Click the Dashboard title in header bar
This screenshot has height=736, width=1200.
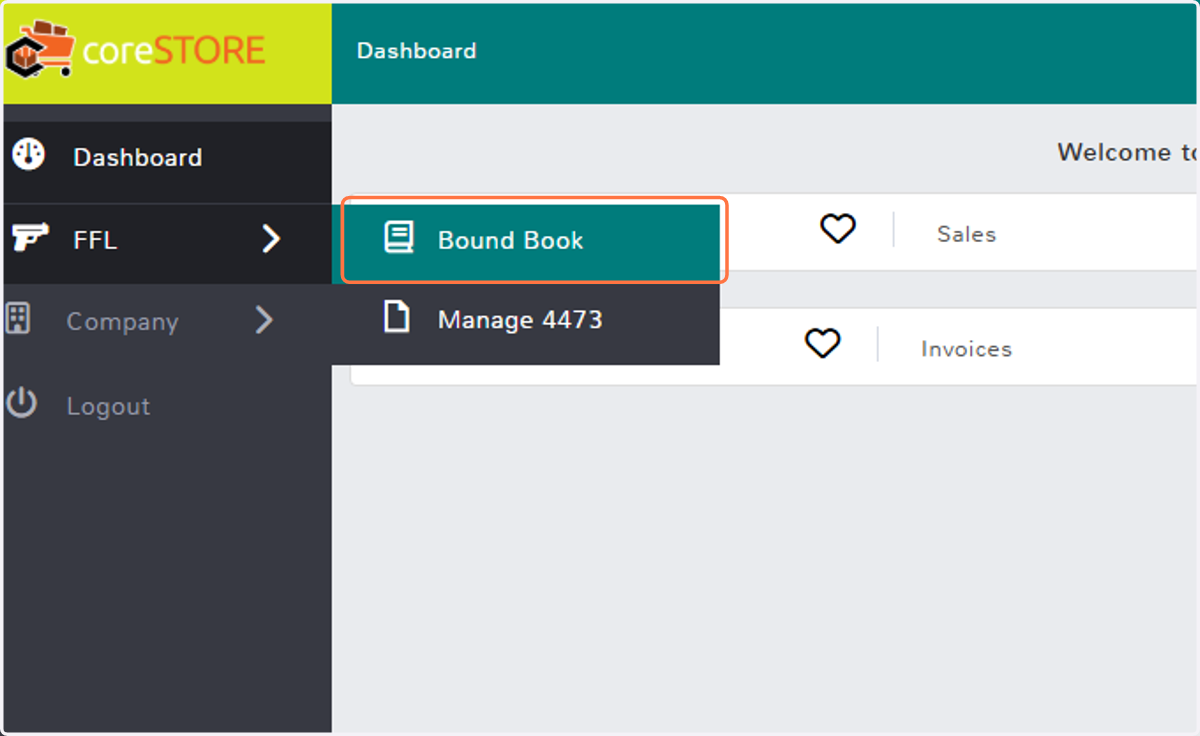(416, 50)
